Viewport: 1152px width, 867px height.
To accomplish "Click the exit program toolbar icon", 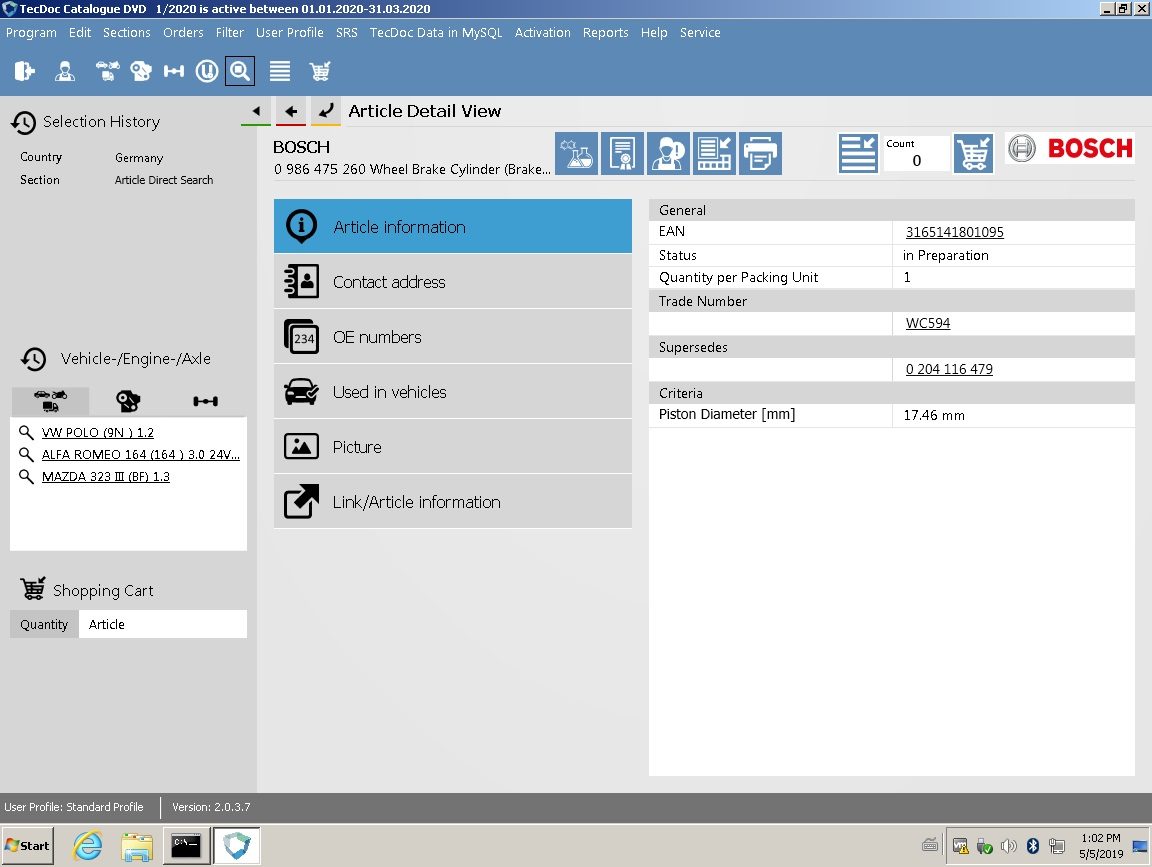I will click(x=24, y=71).
